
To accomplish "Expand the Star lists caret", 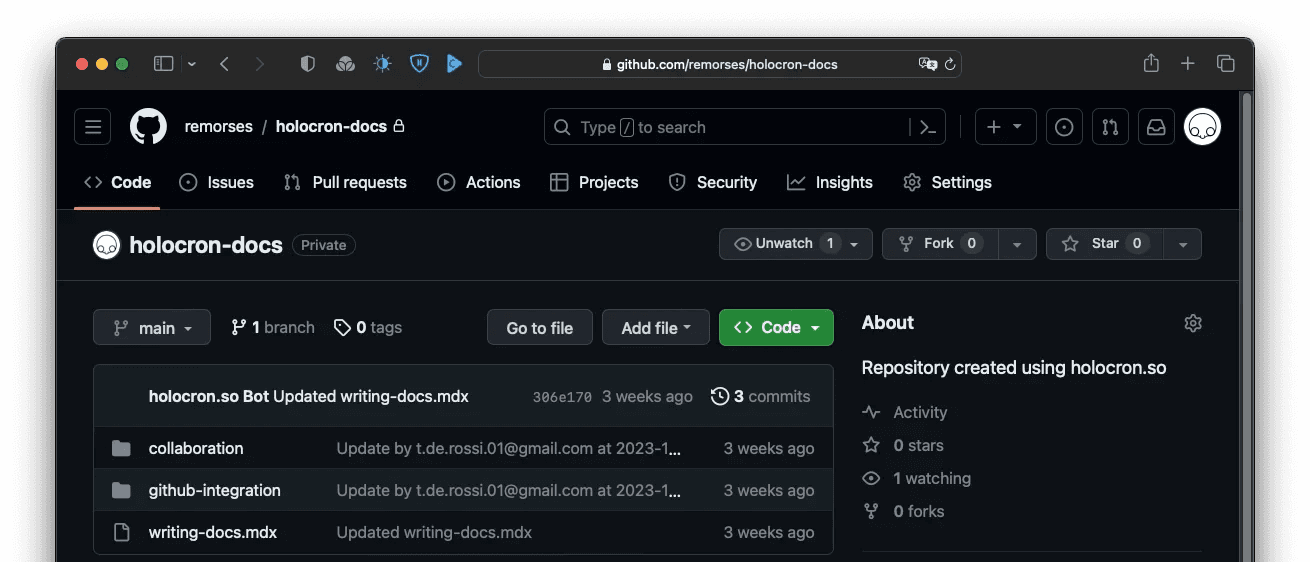I will pyautogui.click(x=1183, y=244).
